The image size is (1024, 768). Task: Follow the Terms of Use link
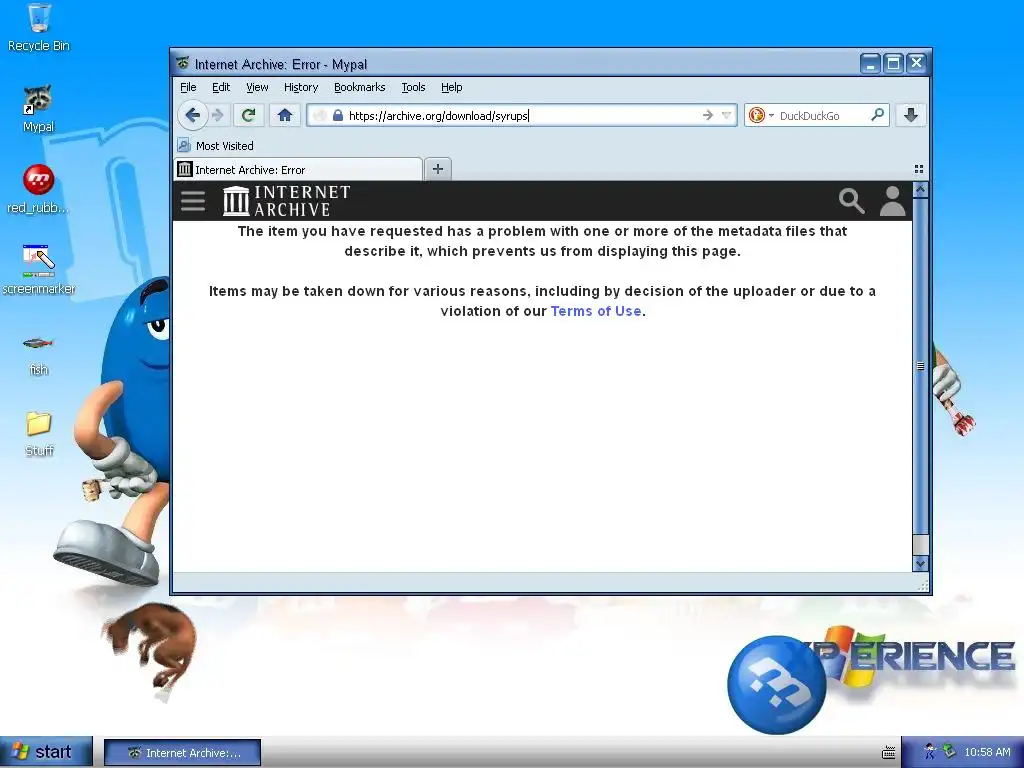click(x=596, y=311)
